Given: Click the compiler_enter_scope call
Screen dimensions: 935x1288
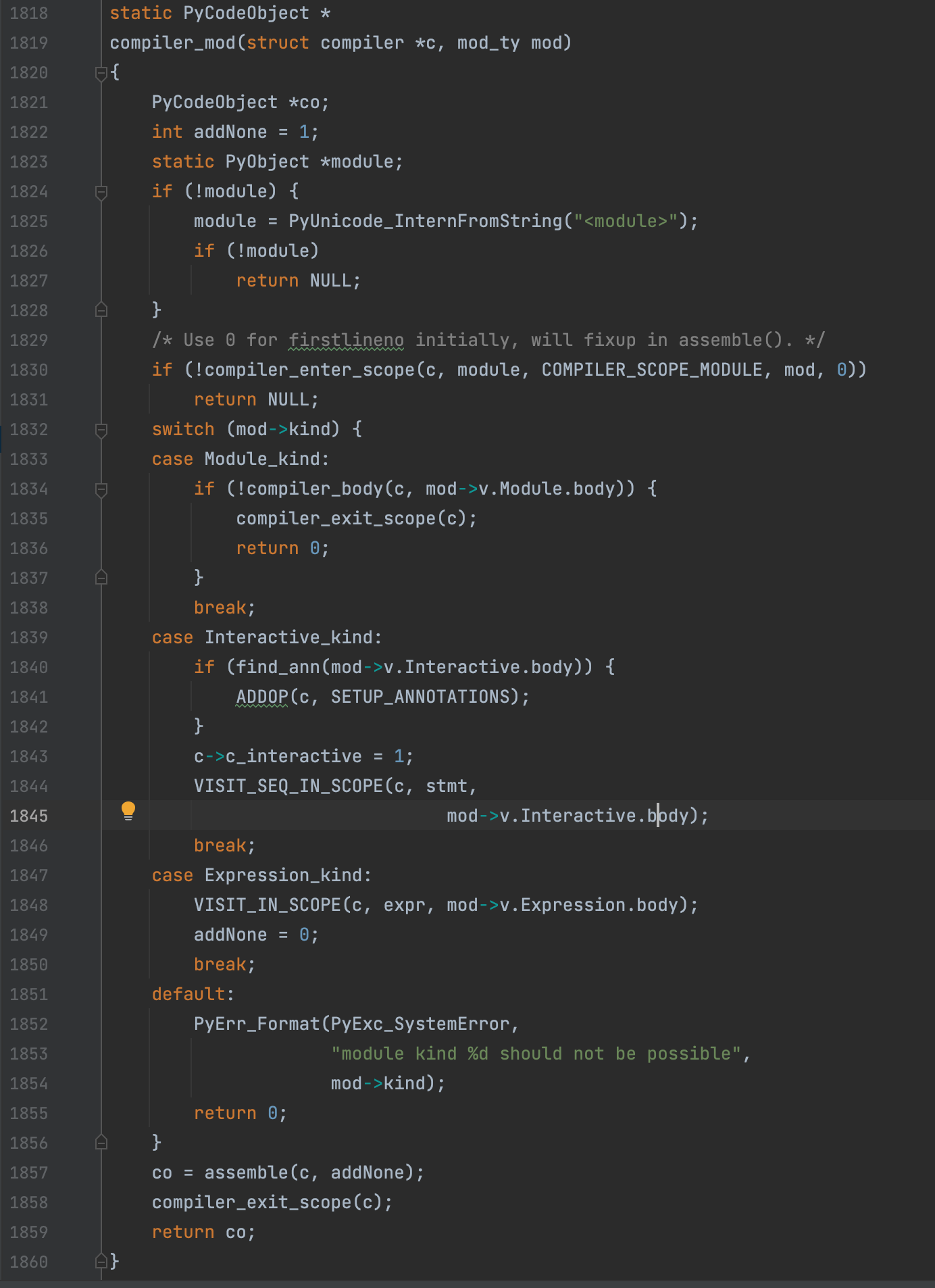Looking at the screenshot, I should (309, 370).
